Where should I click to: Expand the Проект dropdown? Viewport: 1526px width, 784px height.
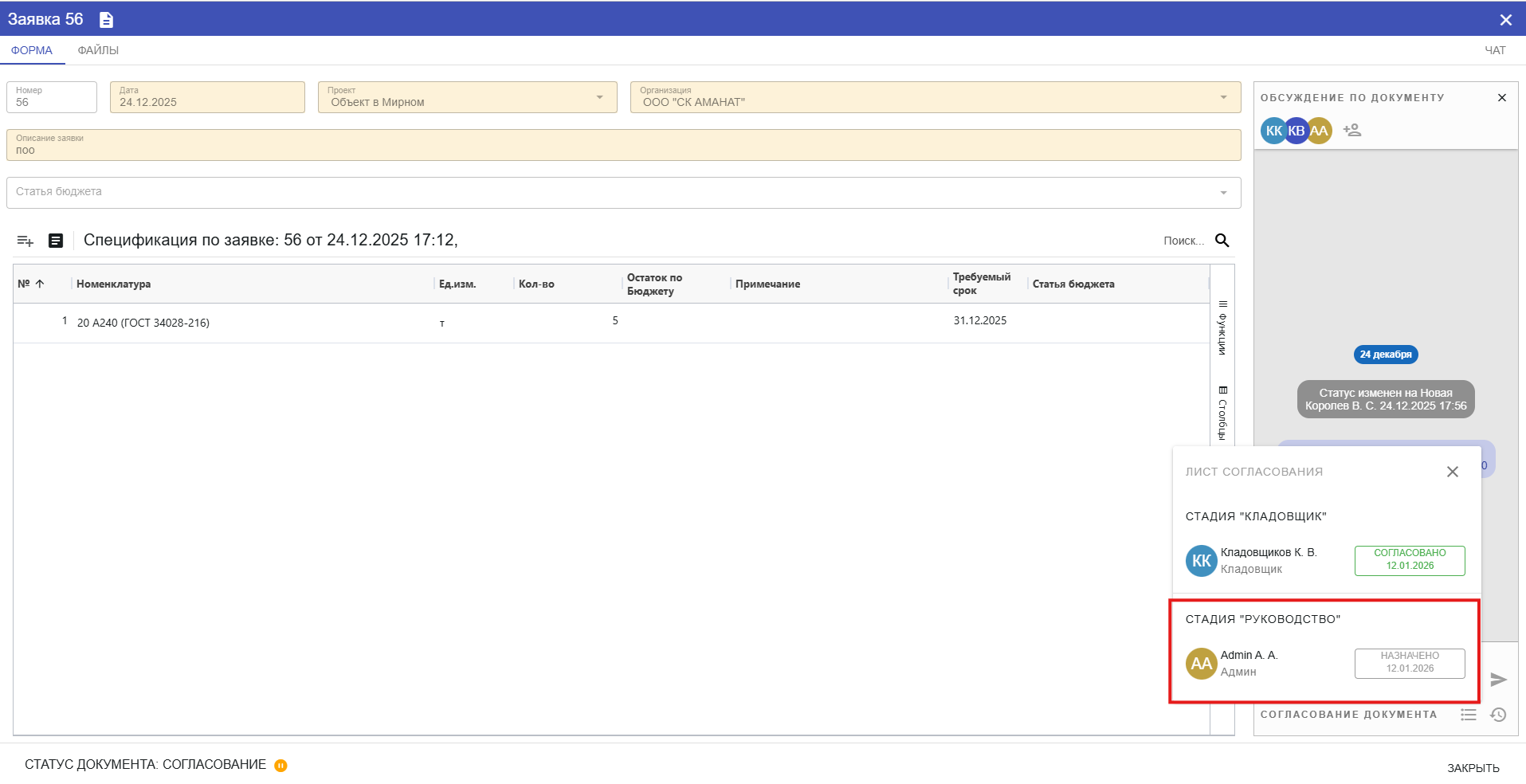pyautogui.click(x=599, y=97)
